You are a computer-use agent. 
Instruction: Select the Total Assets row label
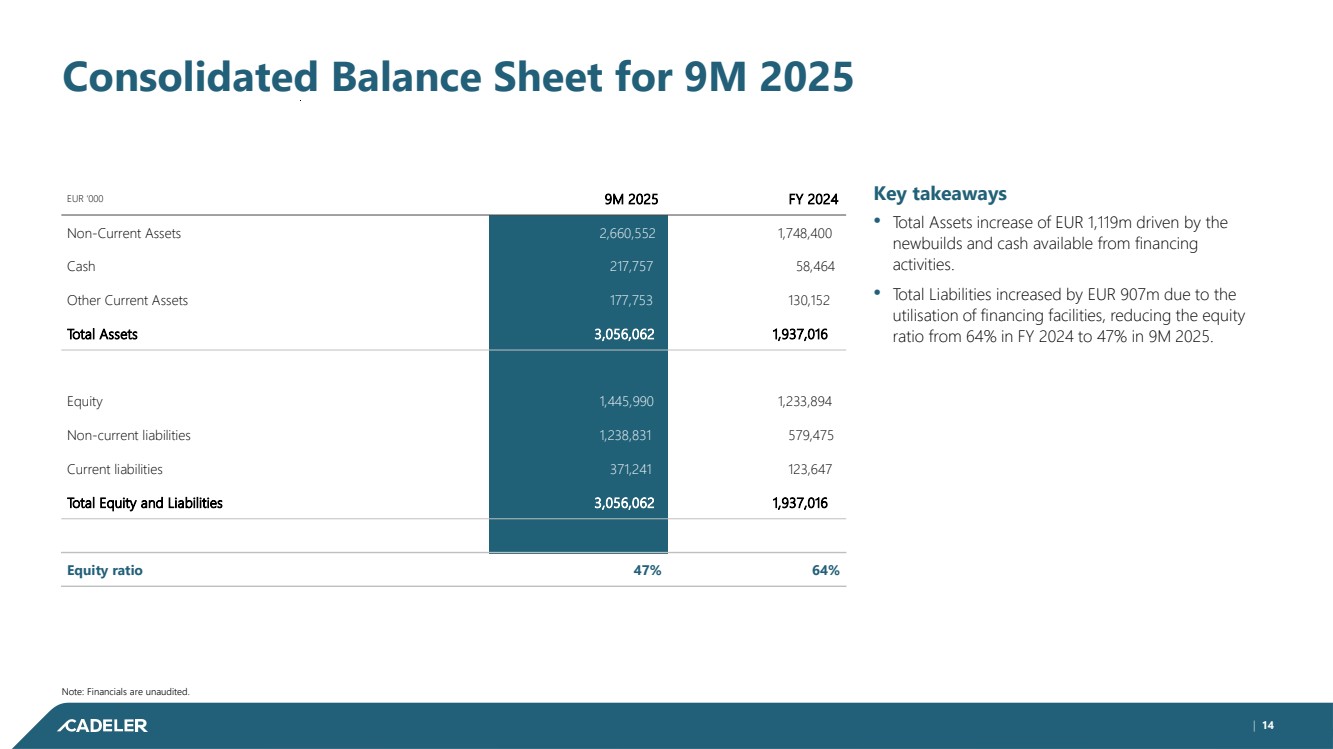tap(102, 334)
